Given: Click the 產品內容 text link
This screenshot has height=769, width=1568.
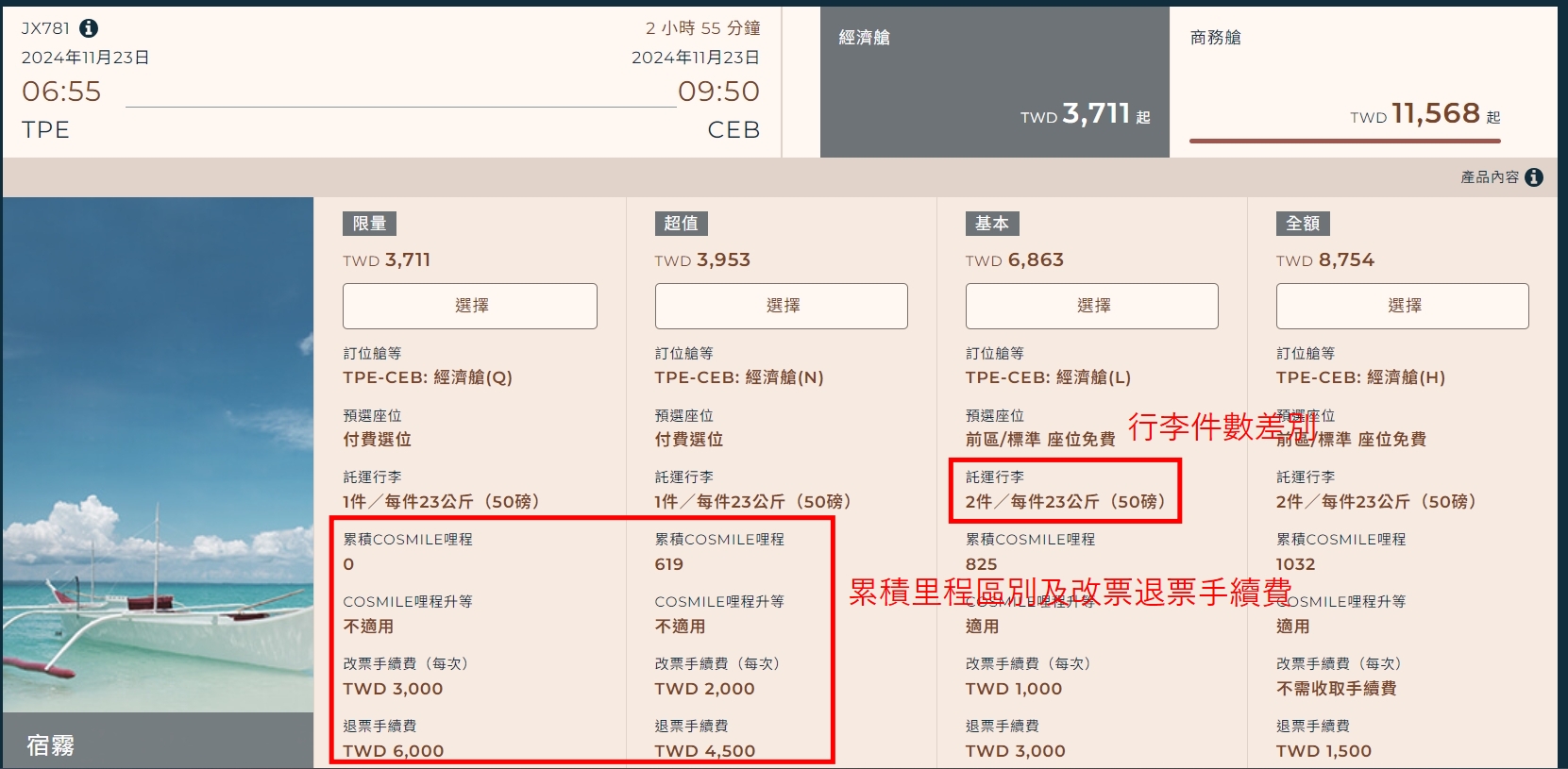Looking at the screenshot, I should (x=1489, y=177).
